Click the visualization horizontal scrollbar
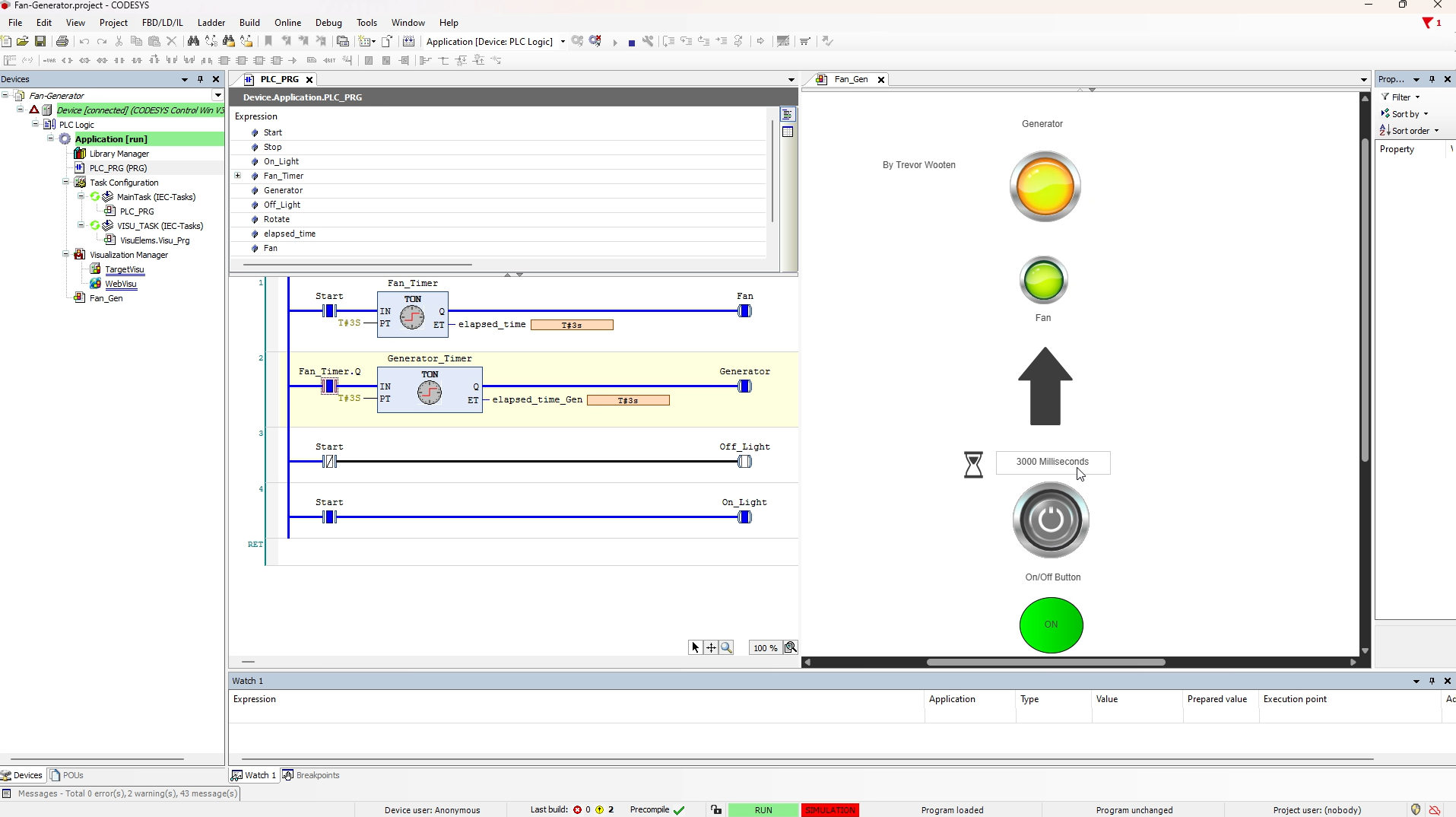The image size is (1456, 817). [x=1045, y=662]
